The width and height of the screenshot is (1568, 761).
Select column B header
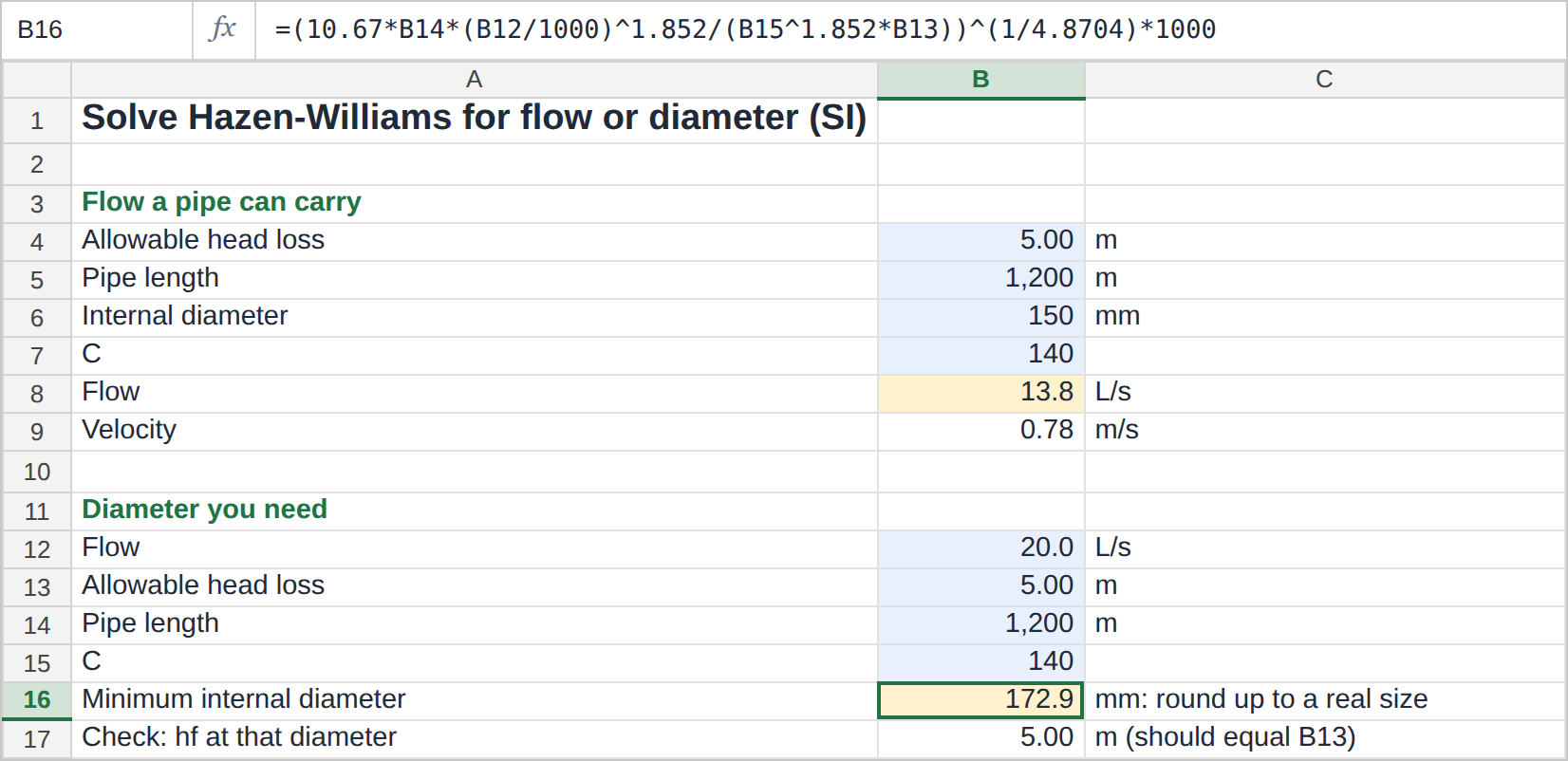[x=981, y=80]
